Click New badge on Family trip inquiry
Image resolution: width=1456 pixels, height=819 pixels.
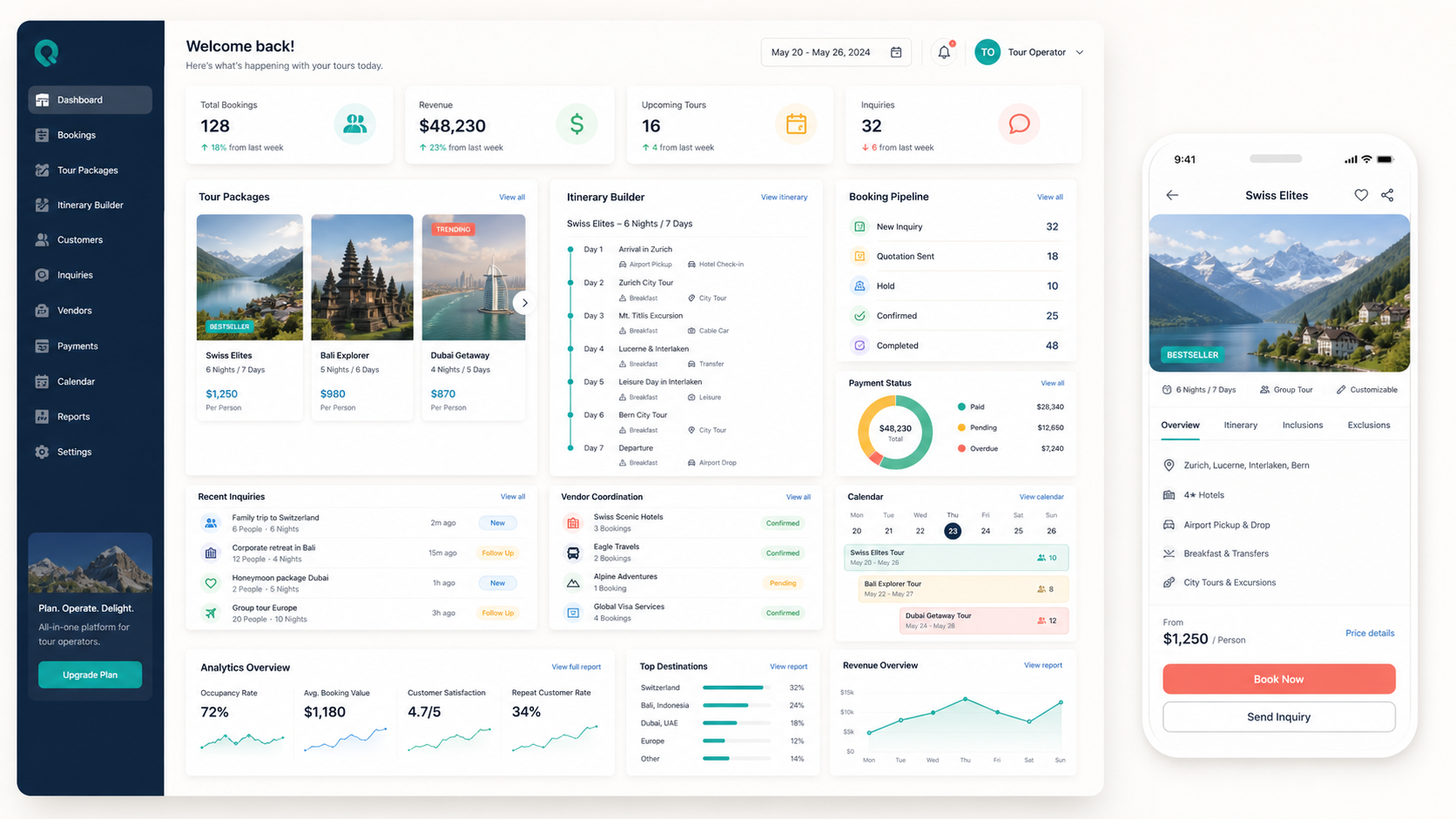tap(497, 523)
